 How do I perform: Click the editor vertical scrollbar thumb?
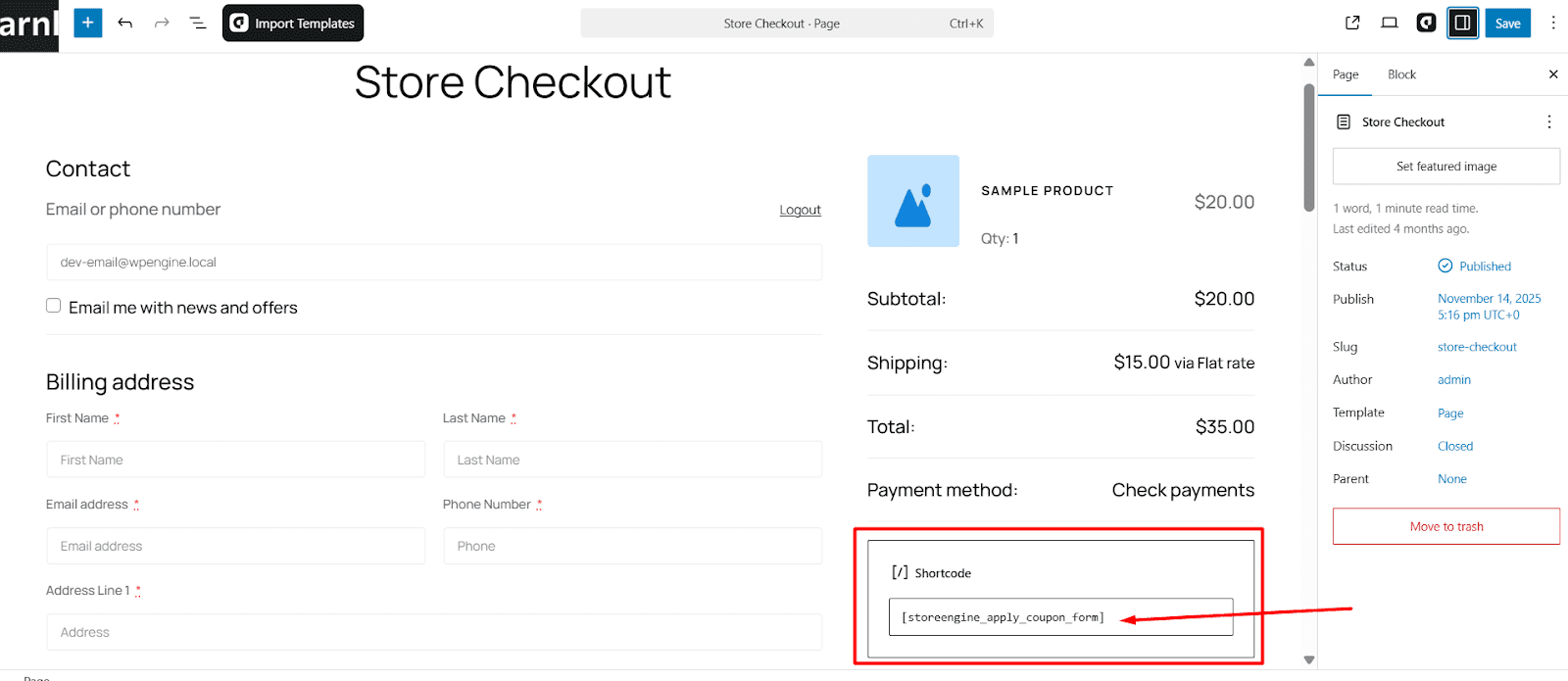point(1308,147)
